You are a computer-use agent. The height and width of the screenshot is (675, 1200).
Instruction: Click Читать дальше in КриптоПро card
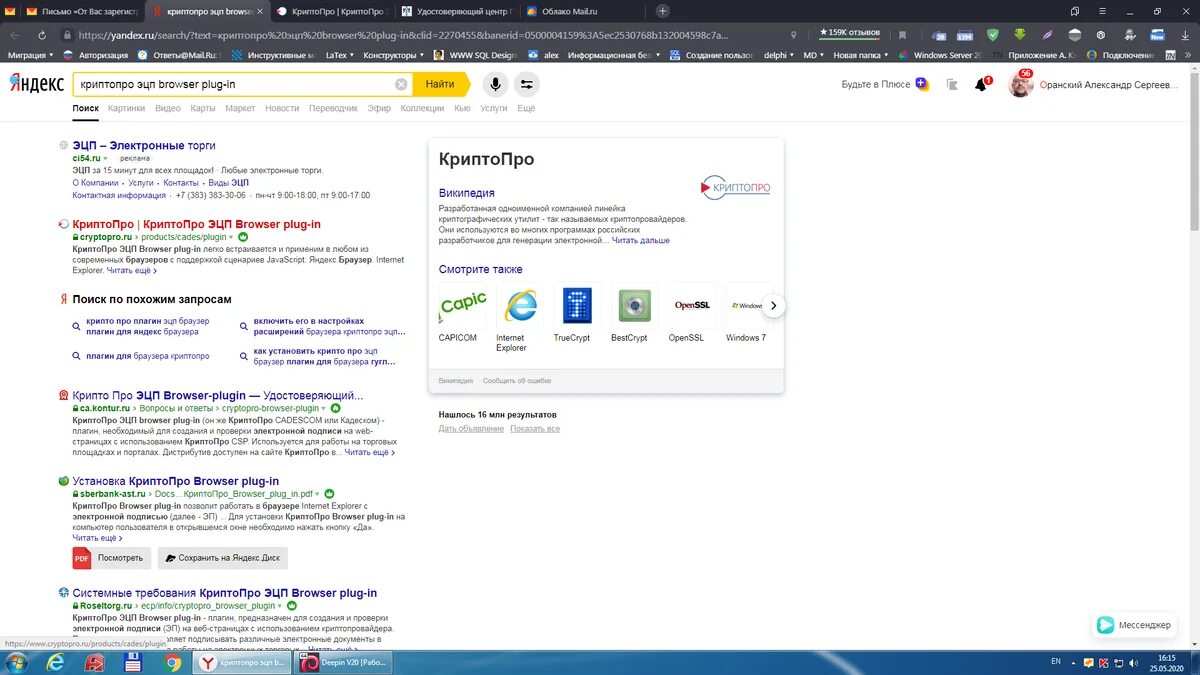[641, 241]
